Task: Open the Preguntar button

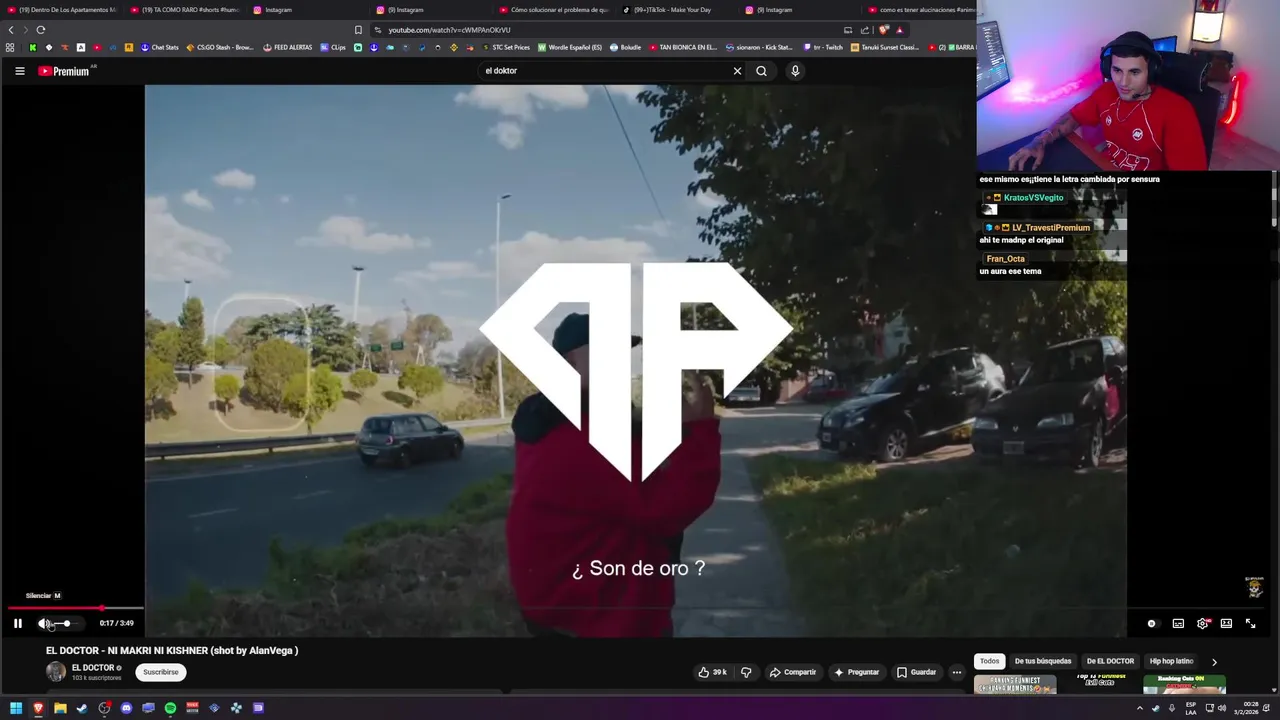Action: tap(857, 672)
